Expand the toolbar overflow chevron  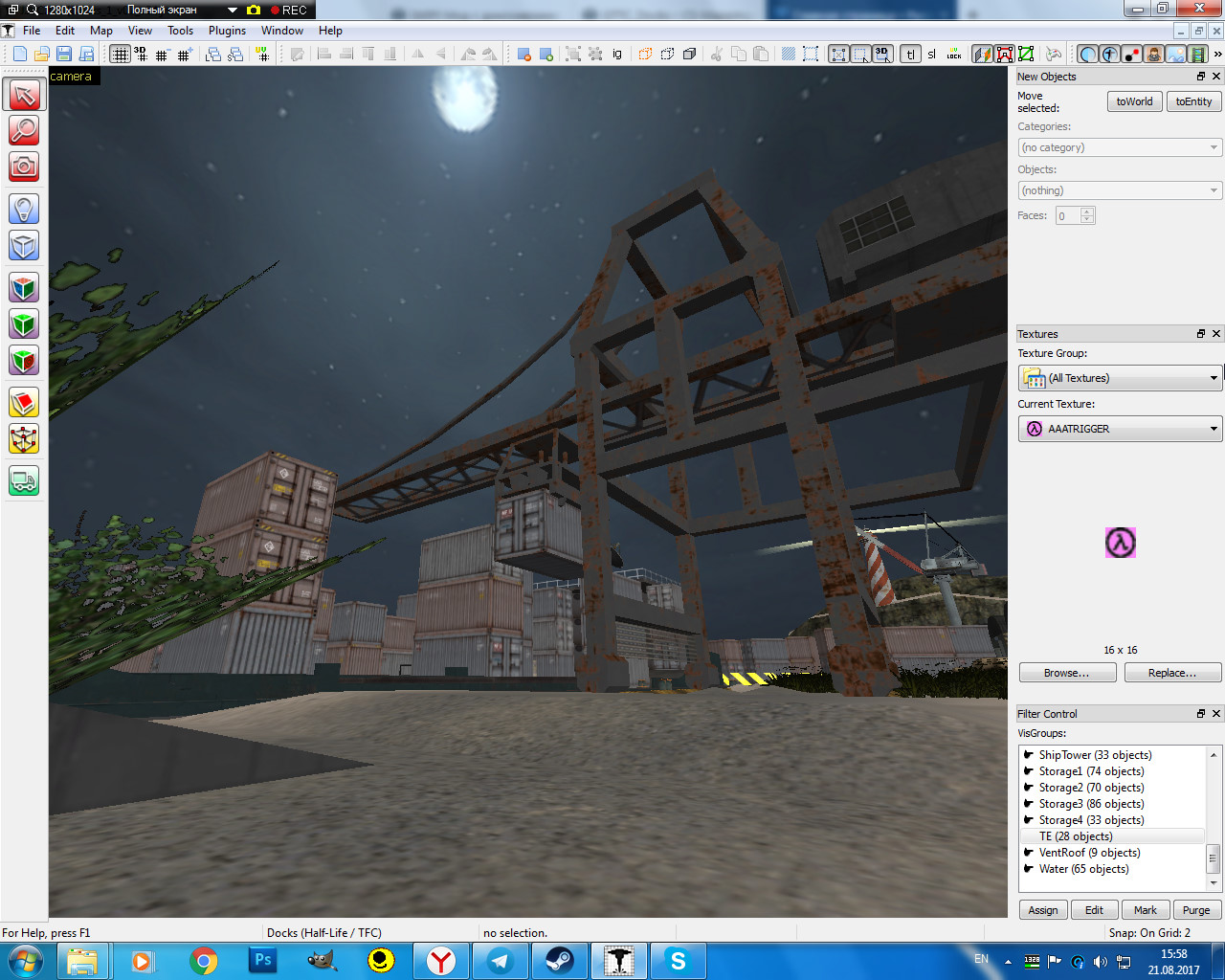click(1217, 54)
